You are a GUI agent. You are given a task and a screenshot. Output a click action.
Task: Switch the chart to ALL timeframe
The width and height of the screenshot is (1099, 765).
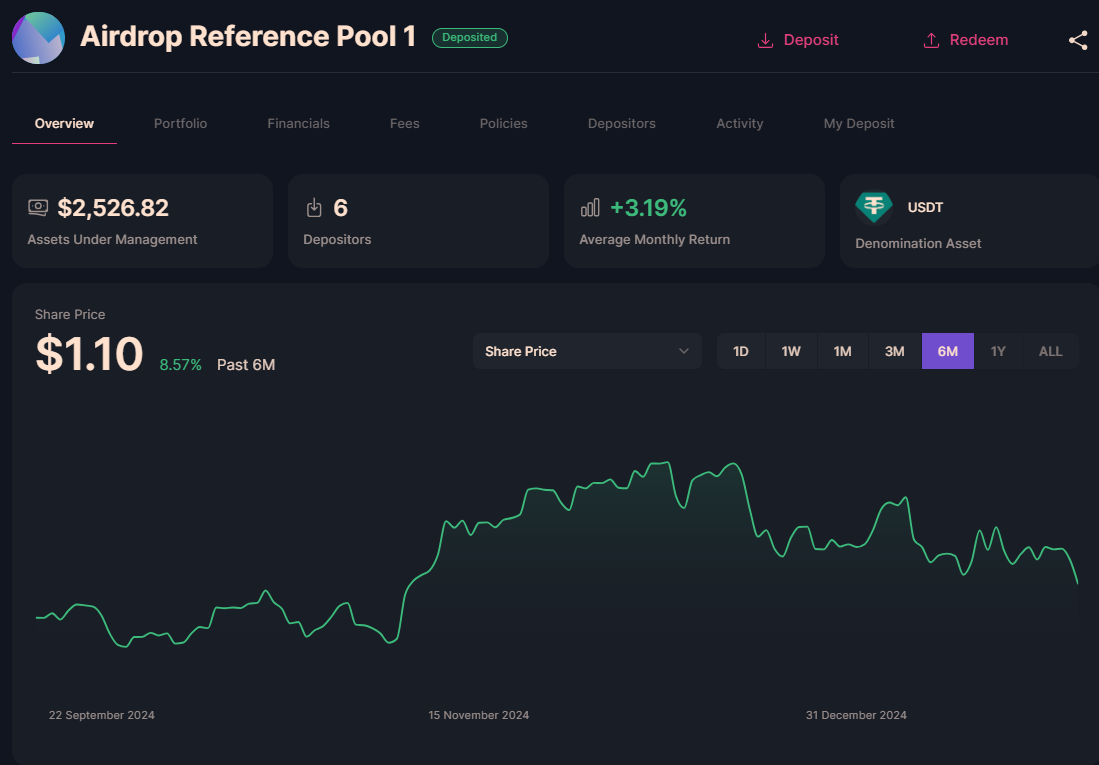pos(1050,351)
